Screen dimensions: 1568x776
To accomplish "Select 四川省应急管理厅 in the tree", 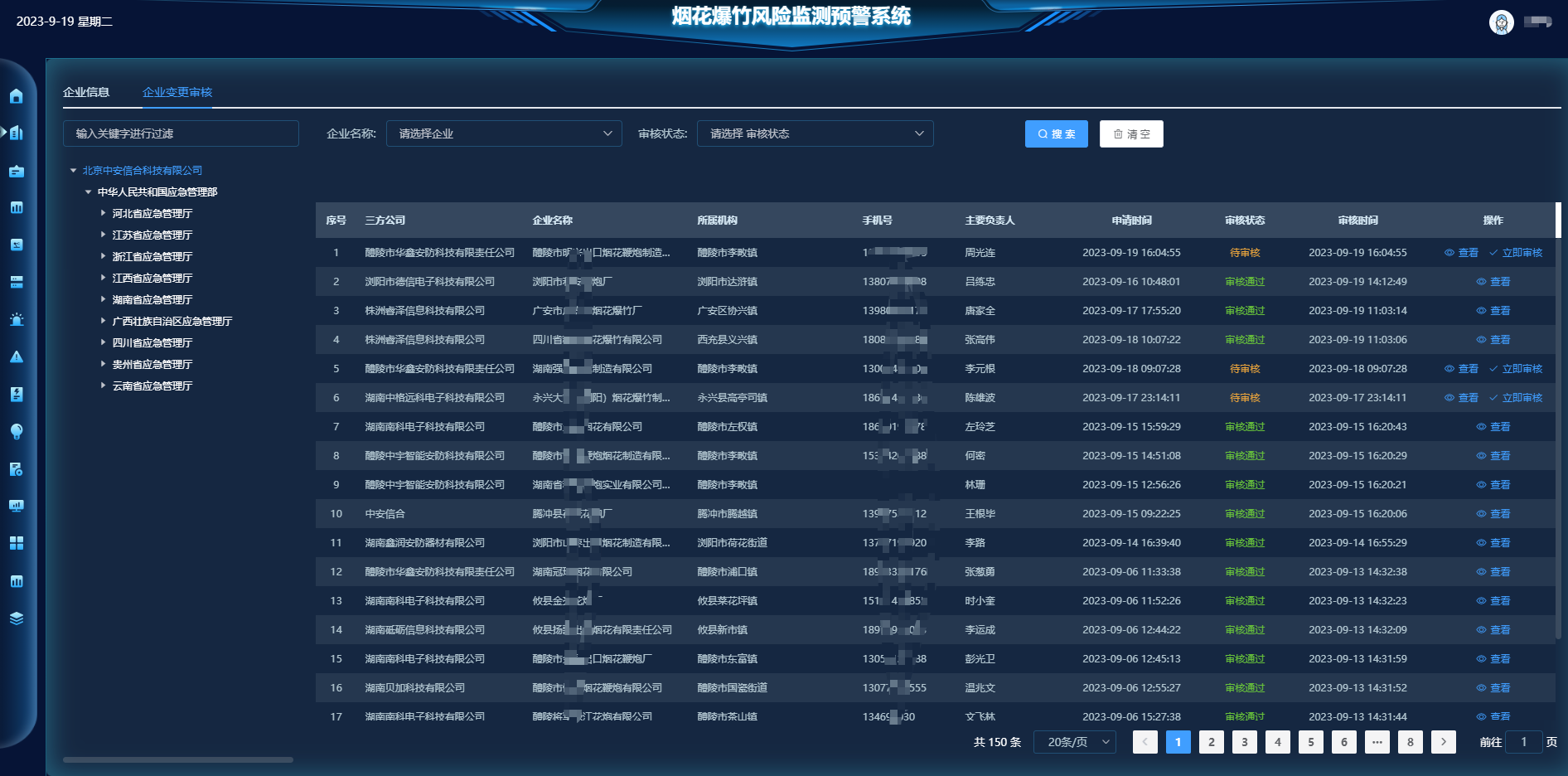I will [152, 343].
